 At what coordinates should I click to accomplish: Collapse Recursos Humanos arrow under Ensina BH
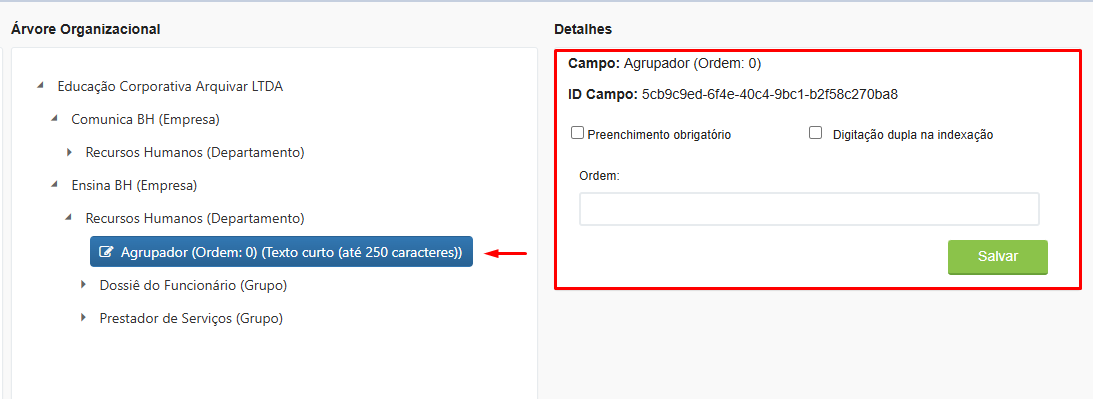click(68, 218)
